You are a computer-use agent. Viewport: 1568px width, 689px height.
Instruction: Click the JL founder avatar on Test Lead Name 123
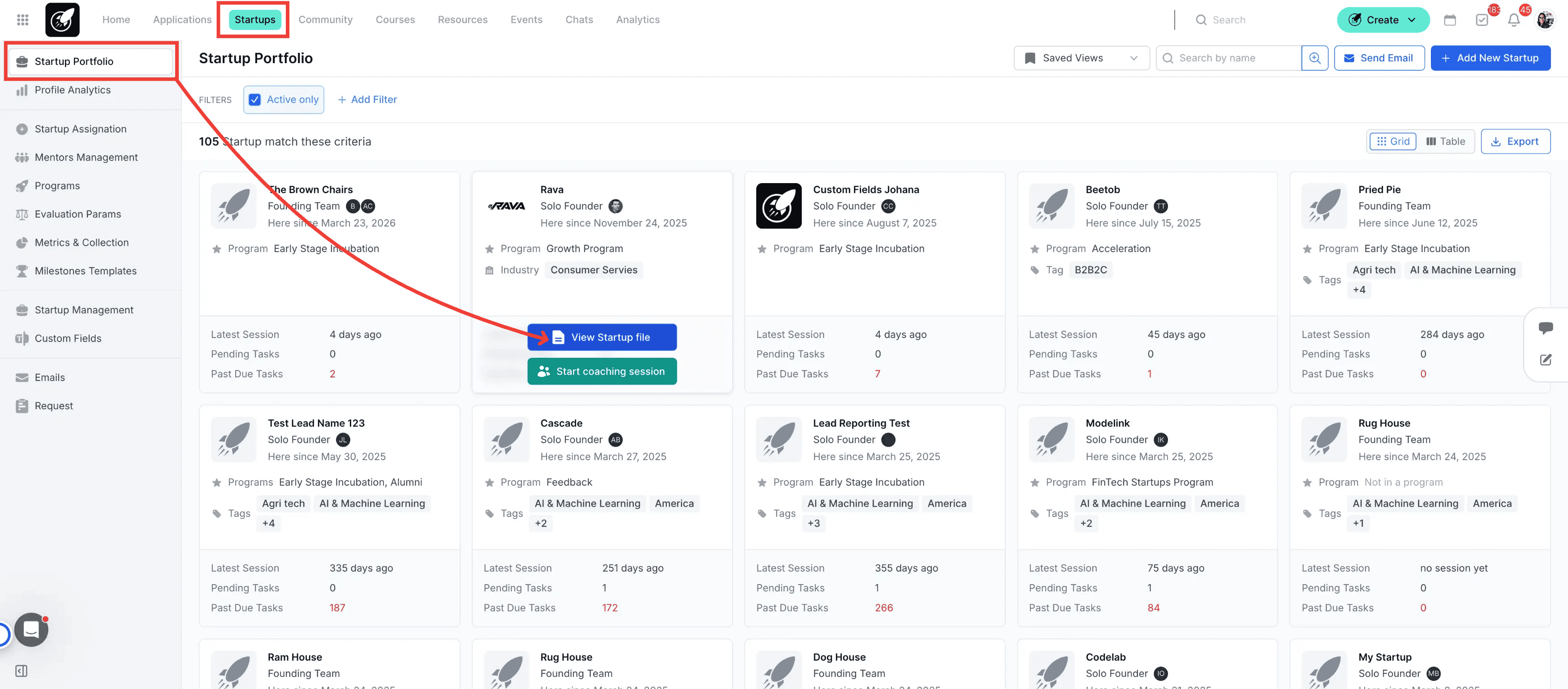[x=343, y=440]
